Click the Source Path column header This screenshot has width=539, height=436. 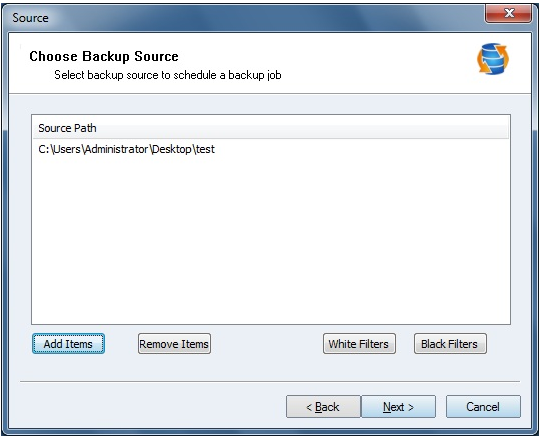(x=67, y=128)
